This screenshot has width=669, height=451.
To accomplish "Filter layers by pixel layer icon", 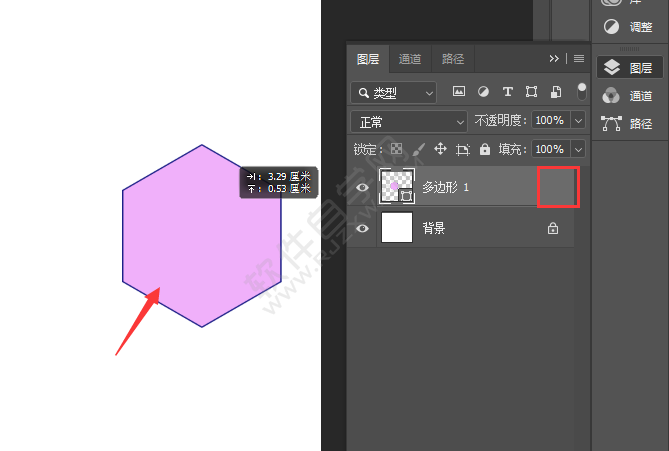I will (x=459, y=92).
